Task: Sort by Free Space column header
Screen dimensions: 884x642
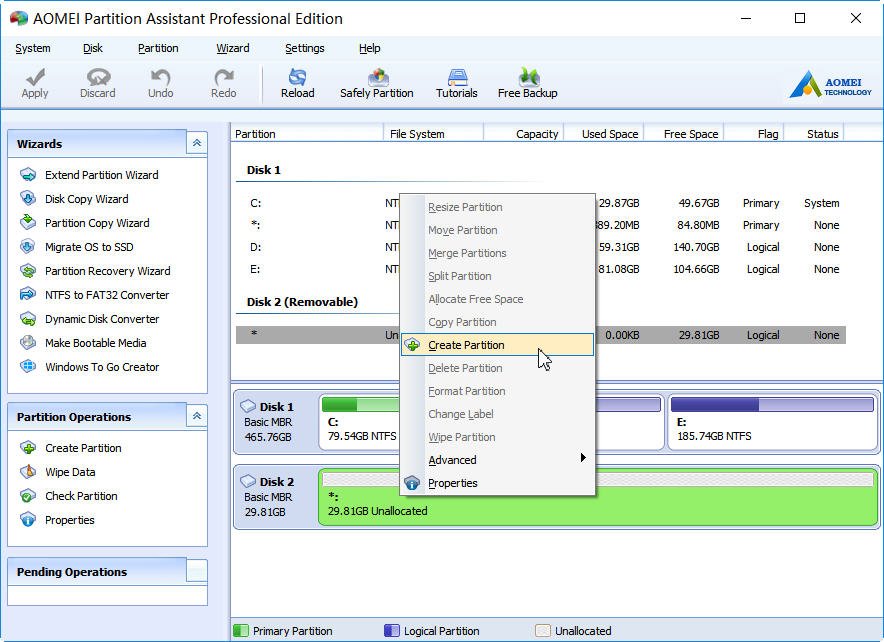Action: (x=684, y=134)
